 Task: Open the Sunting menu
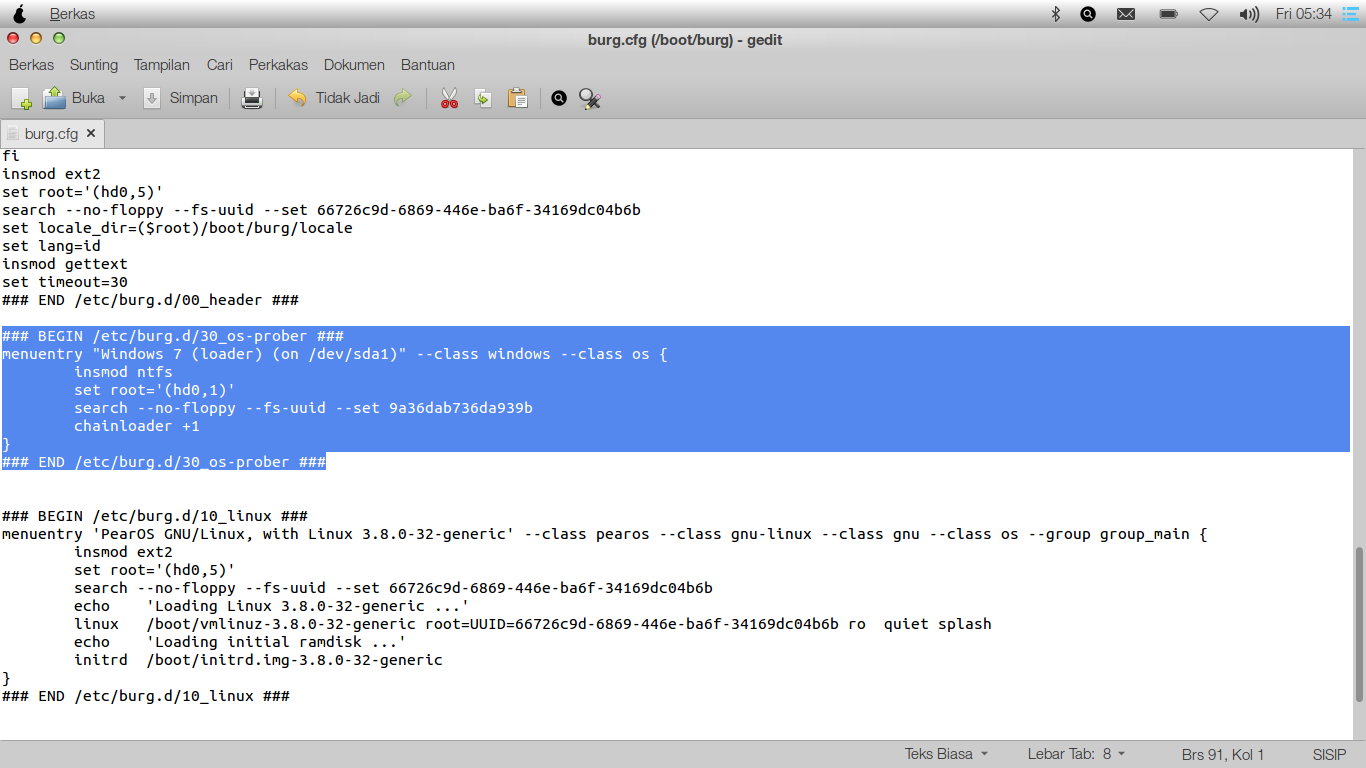coord(94,65)
